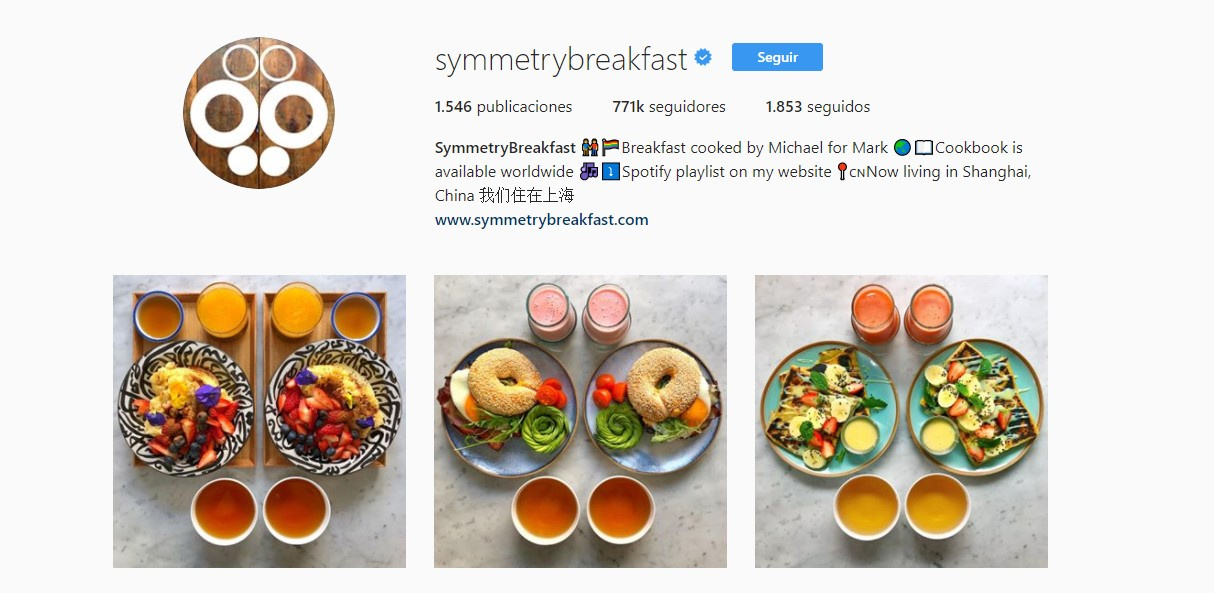Click the red pin emoji before CN
The image size is (1214, 593).
(x=842, y=172)
